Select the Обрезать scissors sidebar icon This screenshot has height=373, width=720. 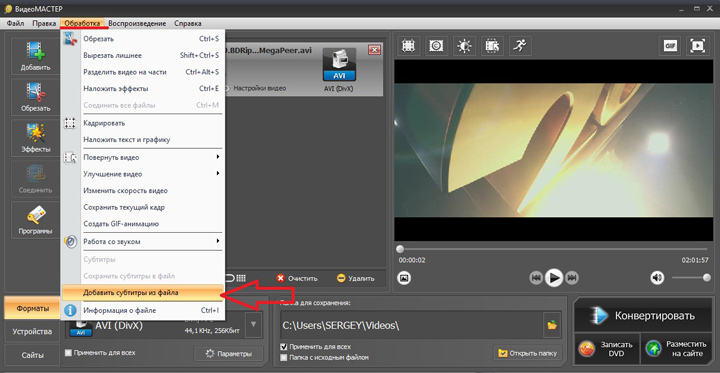35,97
